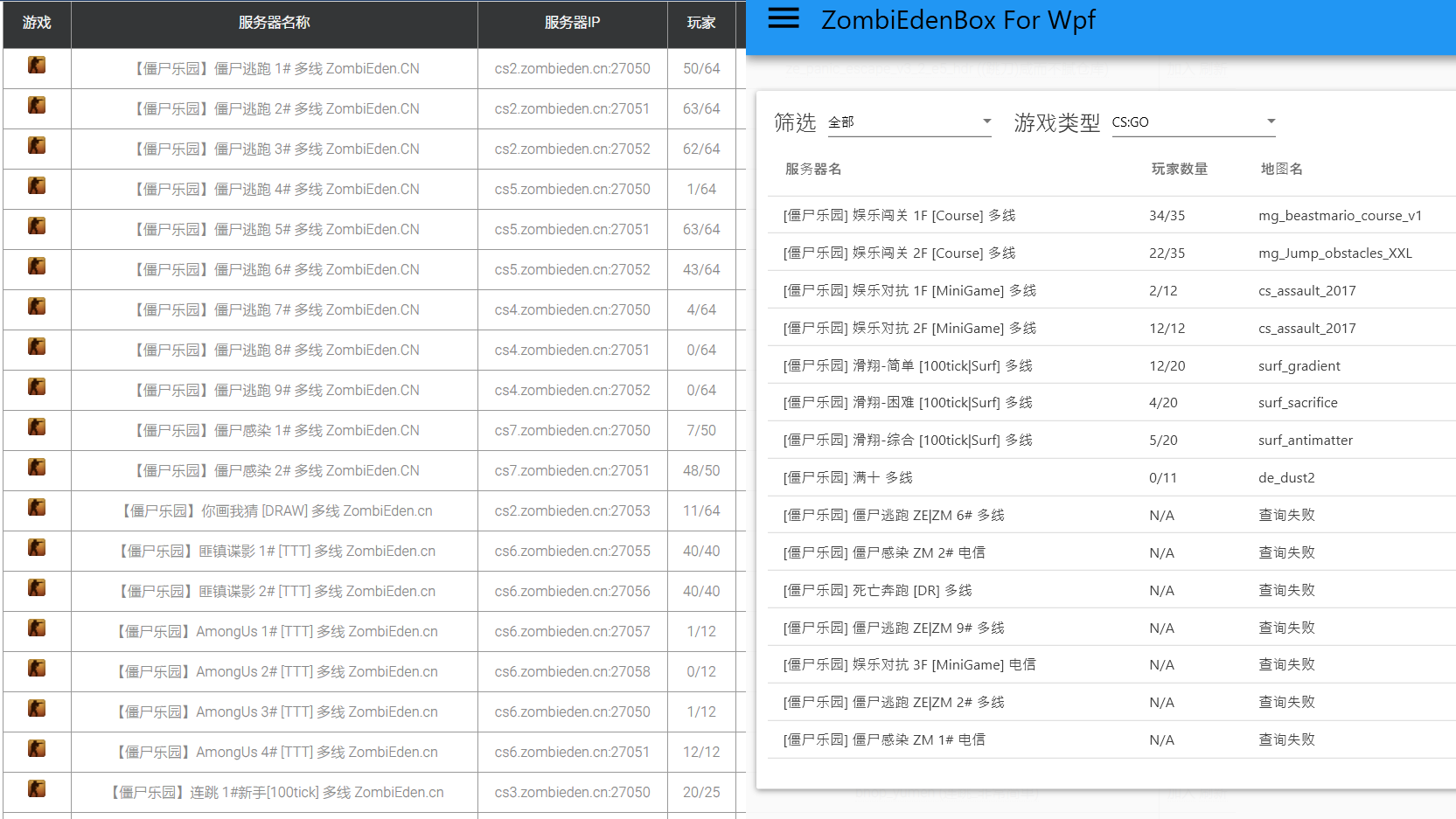The image size is (1456, 819).
Task: Click game icon for AmongUs 1# row
Action: 37,628
